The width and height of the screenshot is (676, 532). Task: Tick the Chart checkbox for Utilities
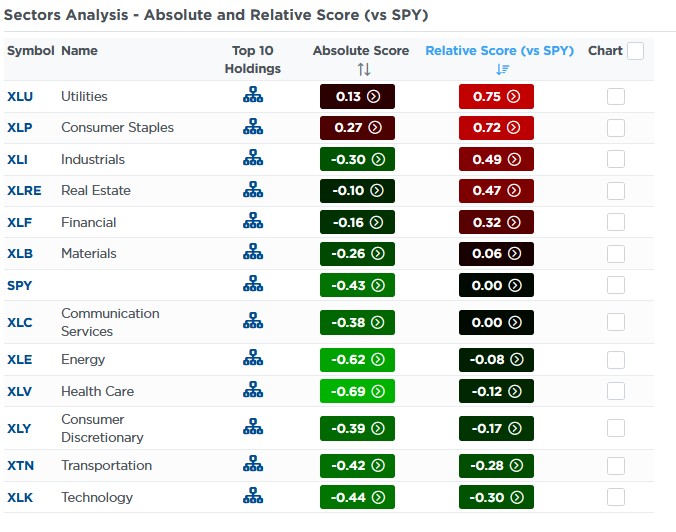[x=616, y=97]
